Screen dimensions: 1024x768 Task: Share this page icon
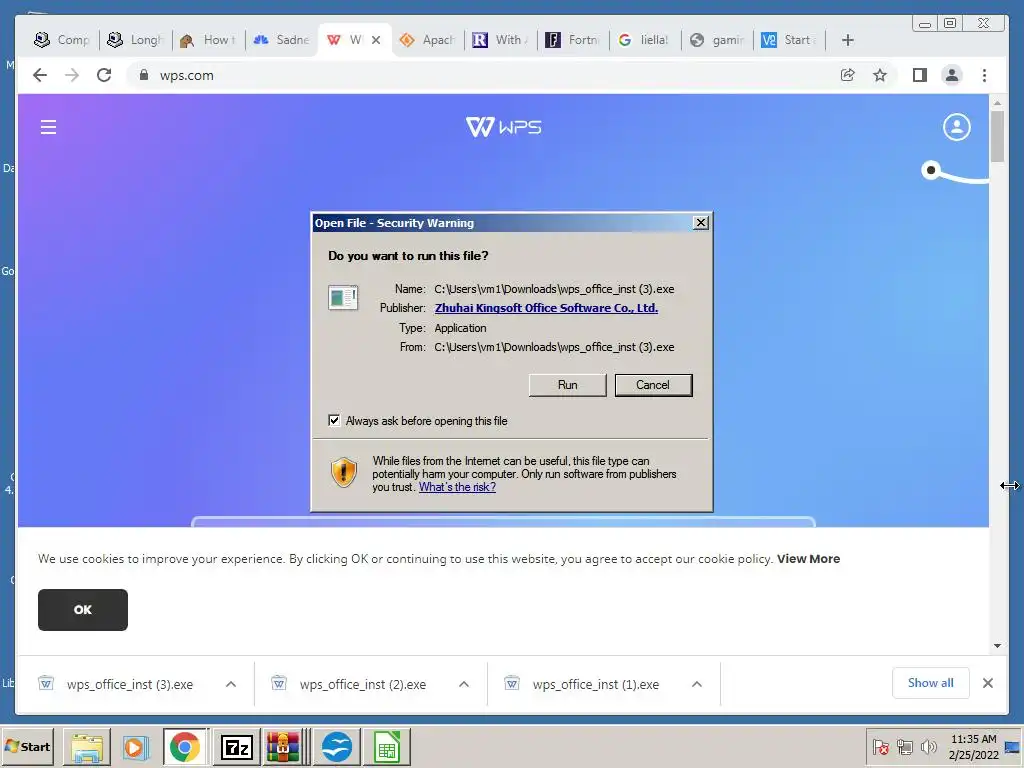pyautogui.click(x=848, y=75)
